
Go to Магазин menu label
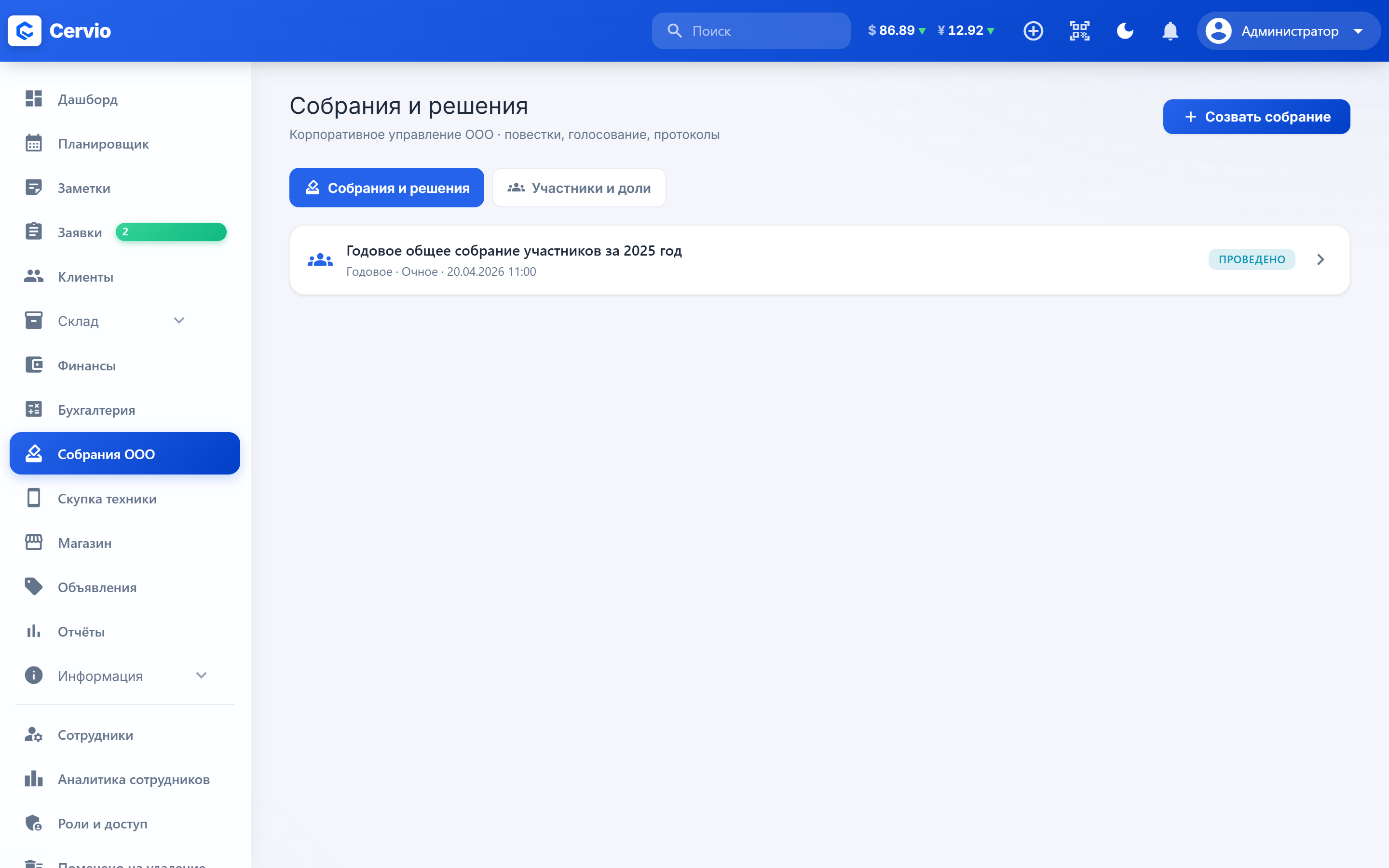click(x=84, y=543)
